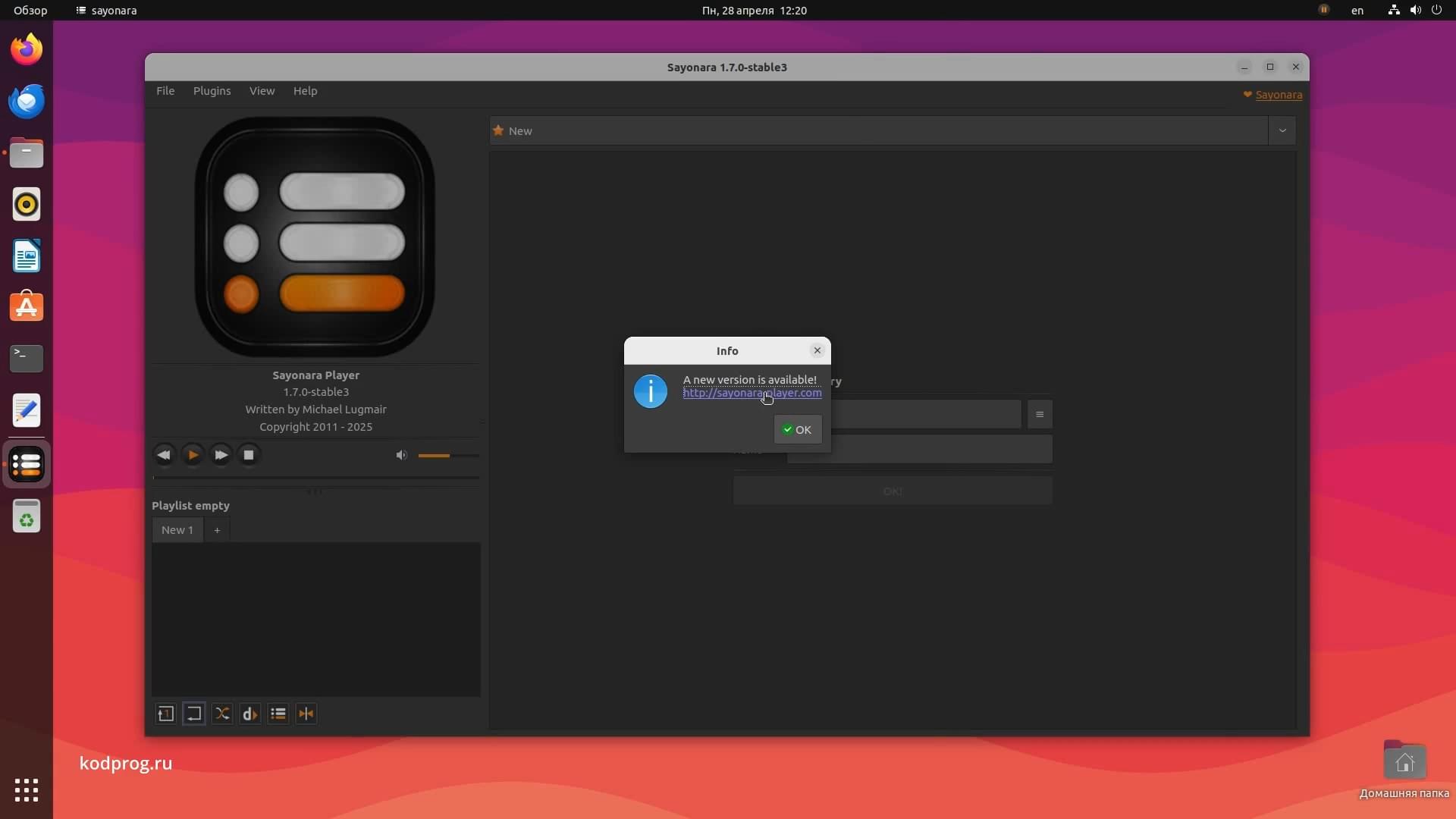Stop playback with the stop button
1456x819 pixels.
click(x=249, y=455)
